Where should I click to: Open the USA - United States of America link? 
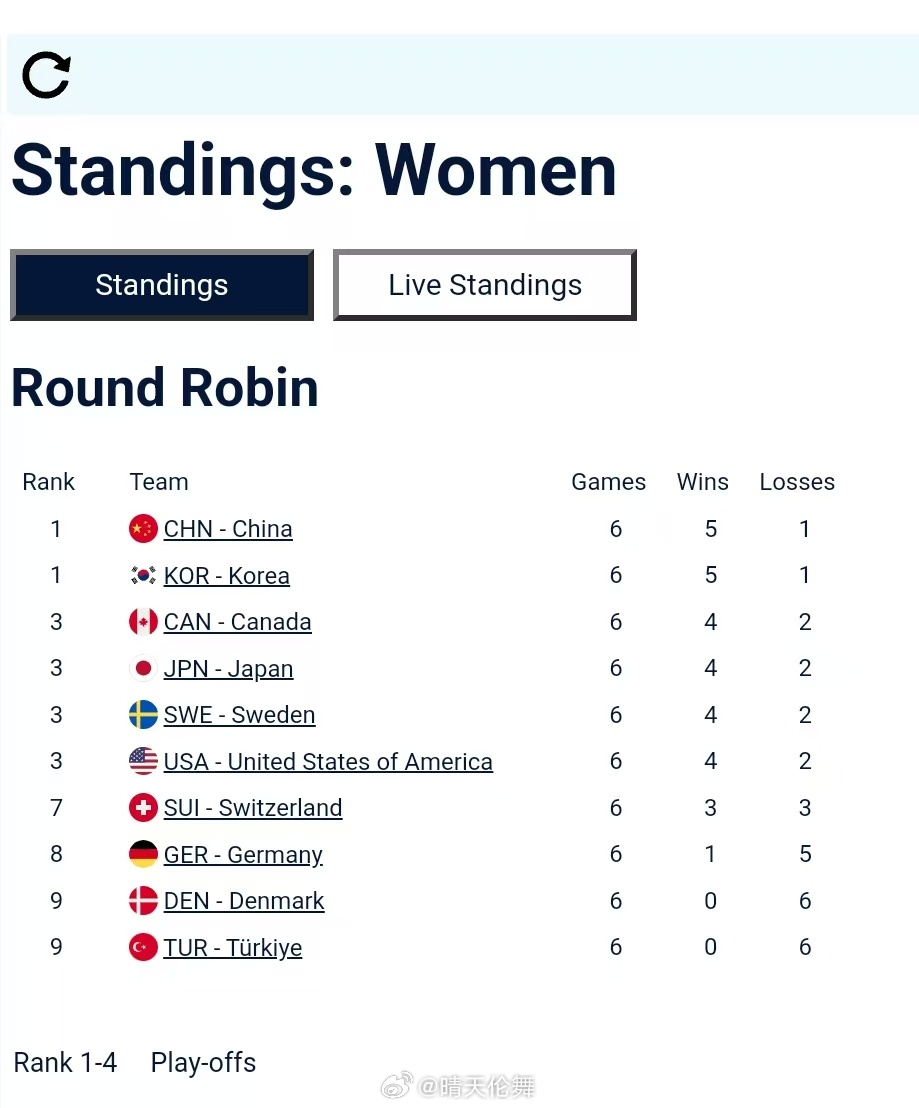(x=328, y=762)
